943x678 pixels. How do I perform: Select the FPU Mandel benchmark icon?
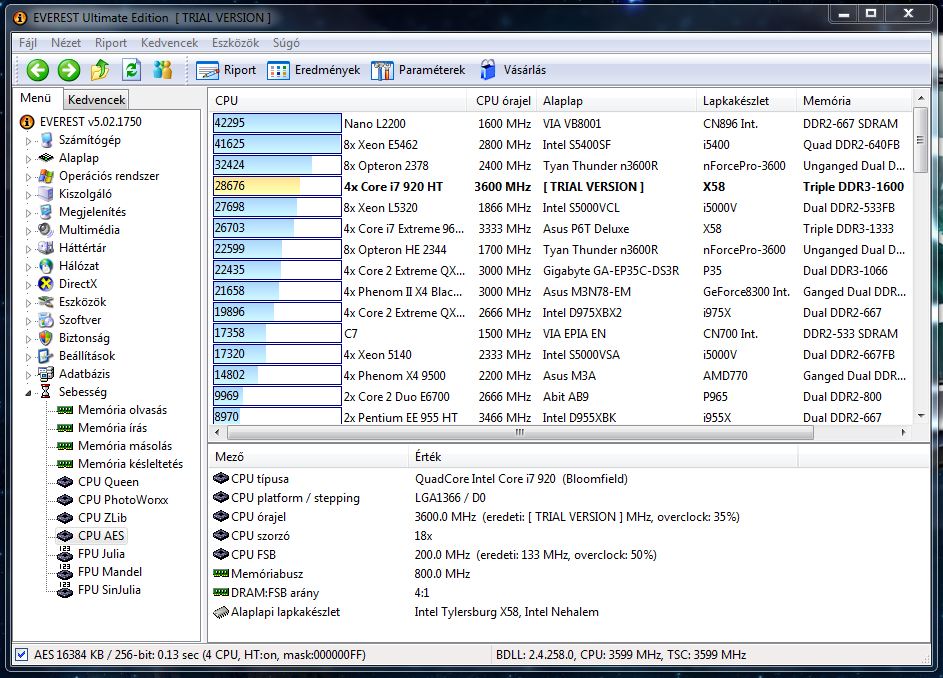coord(64,572)
